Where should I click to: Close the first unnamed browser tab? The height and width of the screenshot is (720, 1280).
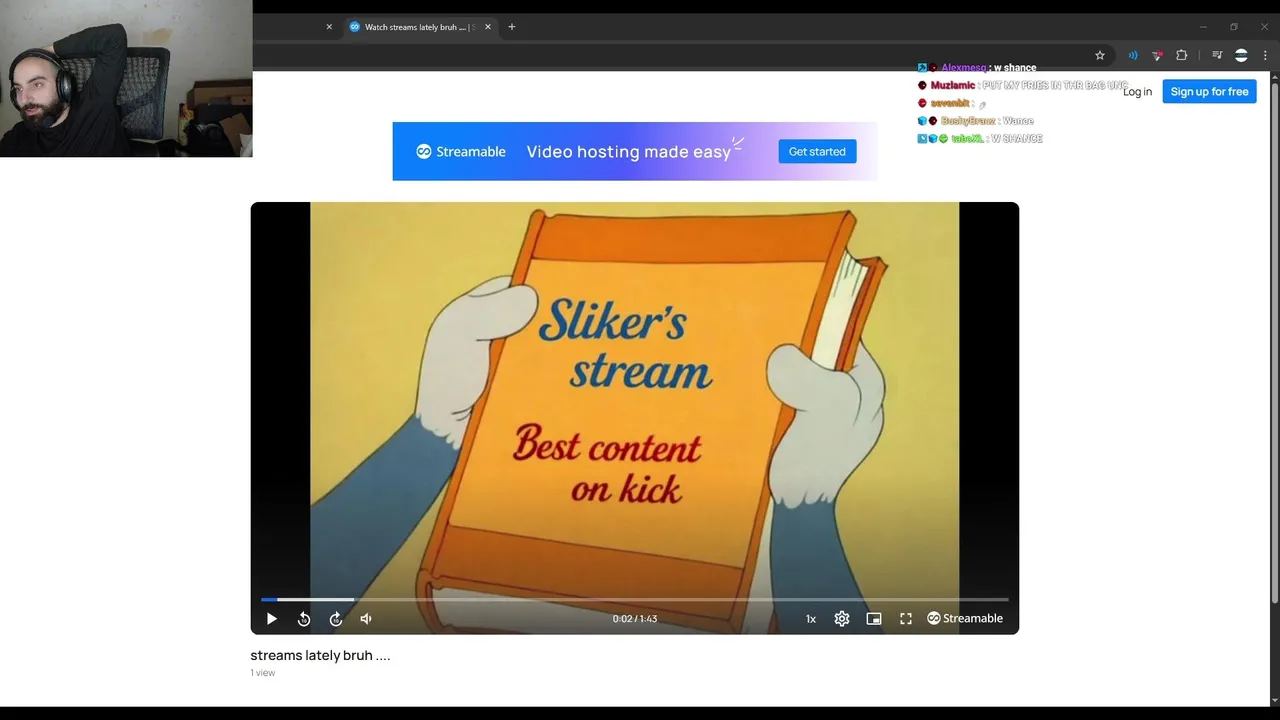pos(329,27)
